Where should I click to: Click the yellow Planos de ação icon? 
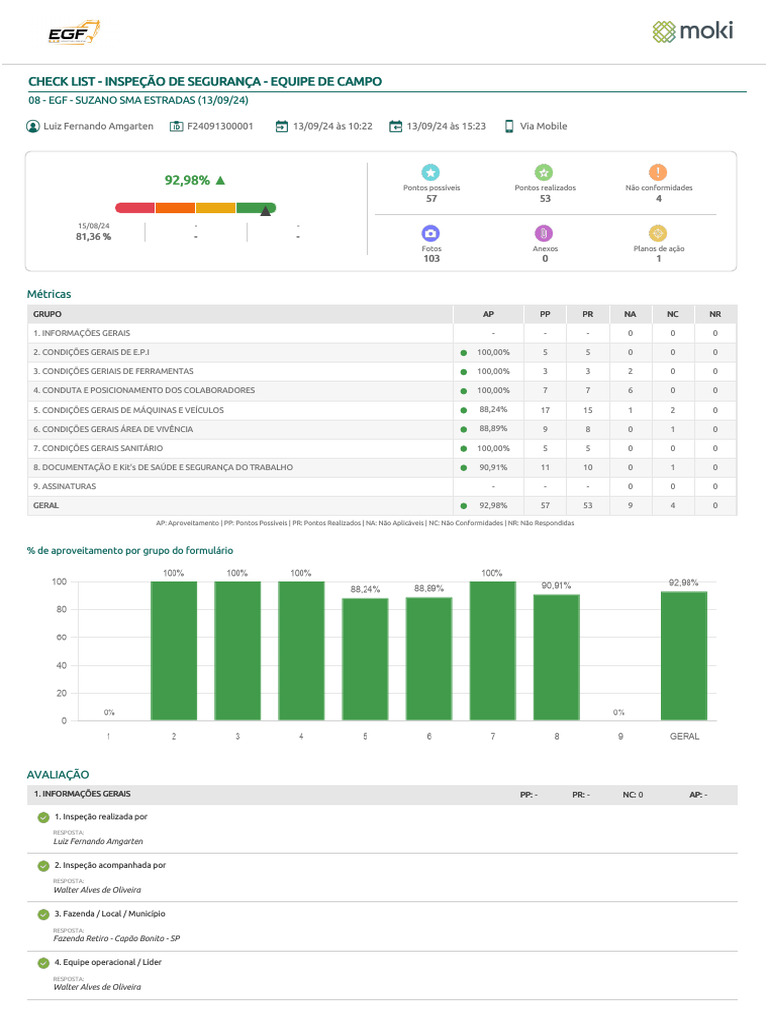tap(658, 232)
